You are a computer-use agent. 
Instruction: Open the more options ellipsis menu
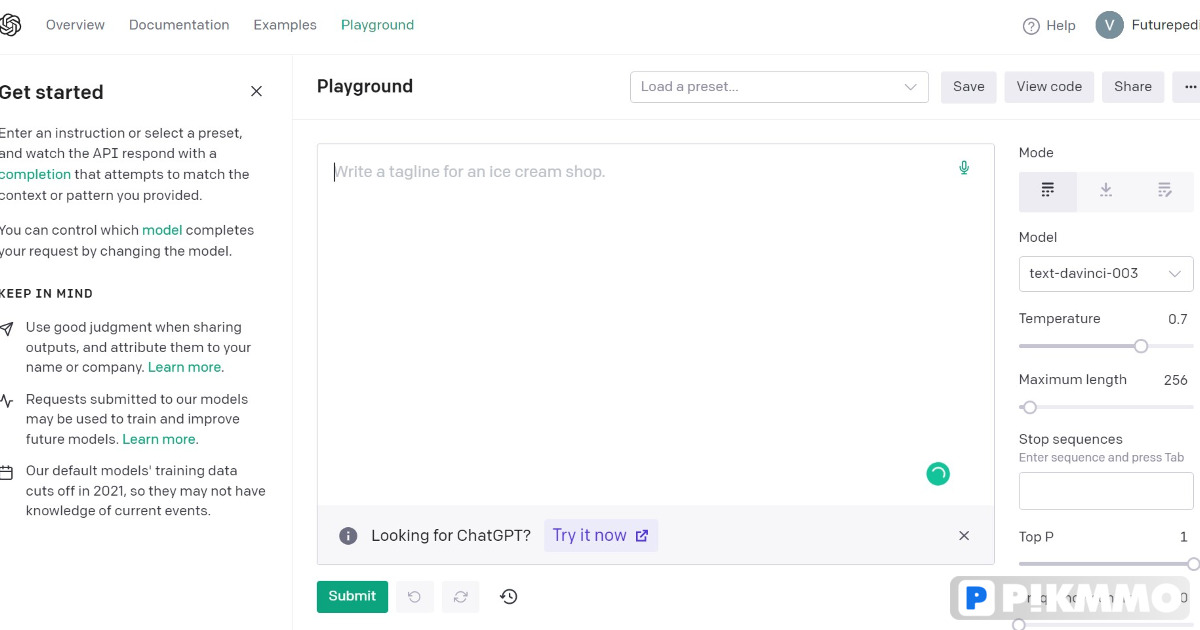1188,87
